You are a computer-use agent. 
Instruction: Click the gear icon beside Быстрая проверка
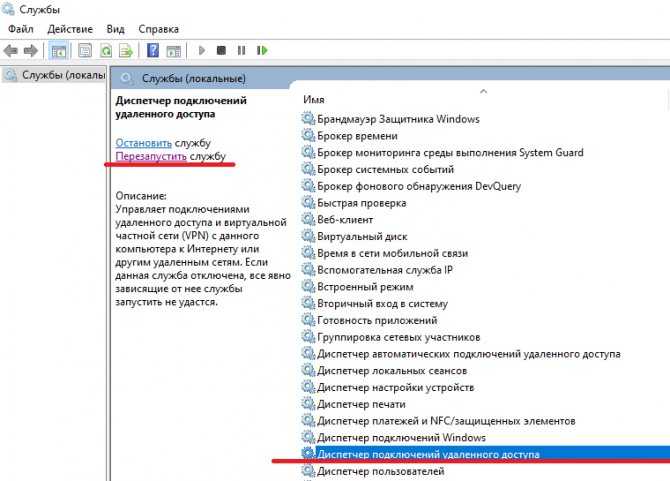[308, 202]
